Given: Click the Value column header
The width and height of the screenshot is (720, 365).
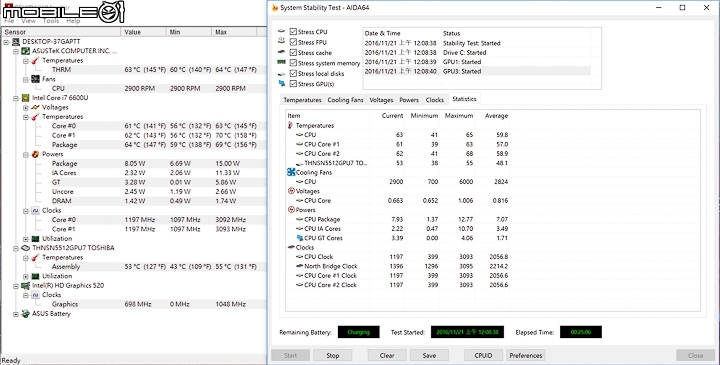Looking at the screenshot, I should pyautogui.click(x=143, y=32).
